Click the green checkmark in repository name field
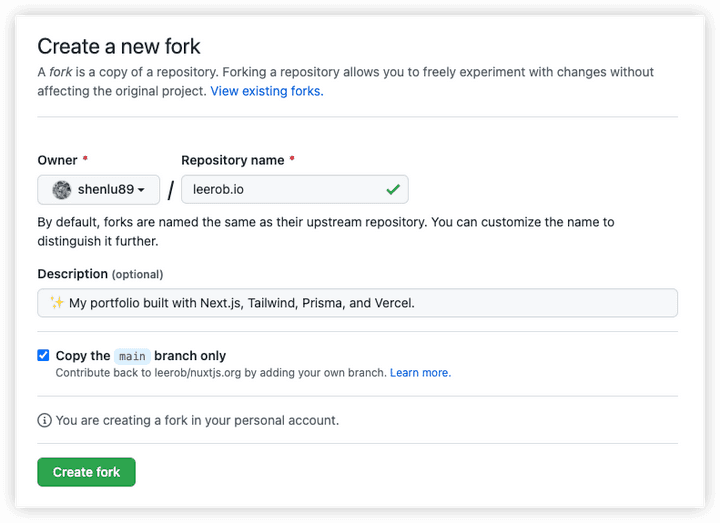This screenshot has height=523, width=720. click(x=393, y=189)
